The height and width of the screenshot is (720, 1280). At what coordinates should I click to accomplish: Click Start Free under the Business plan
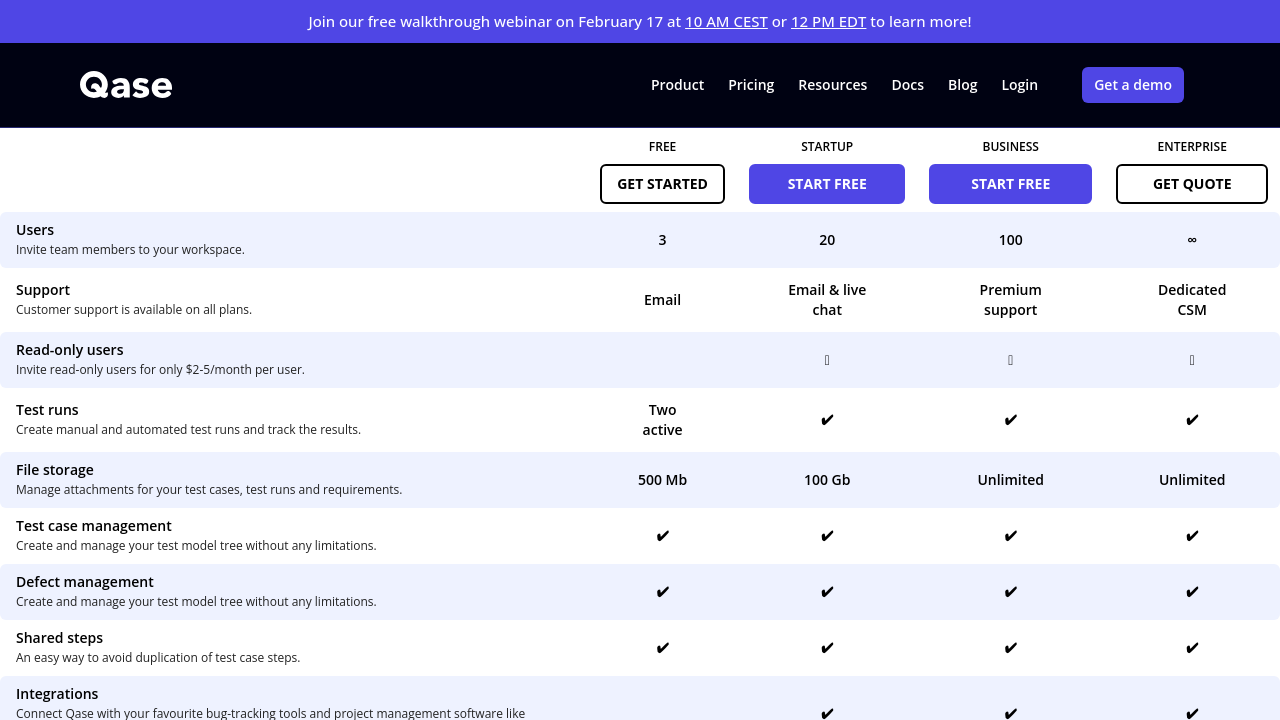click(1010, 184)
